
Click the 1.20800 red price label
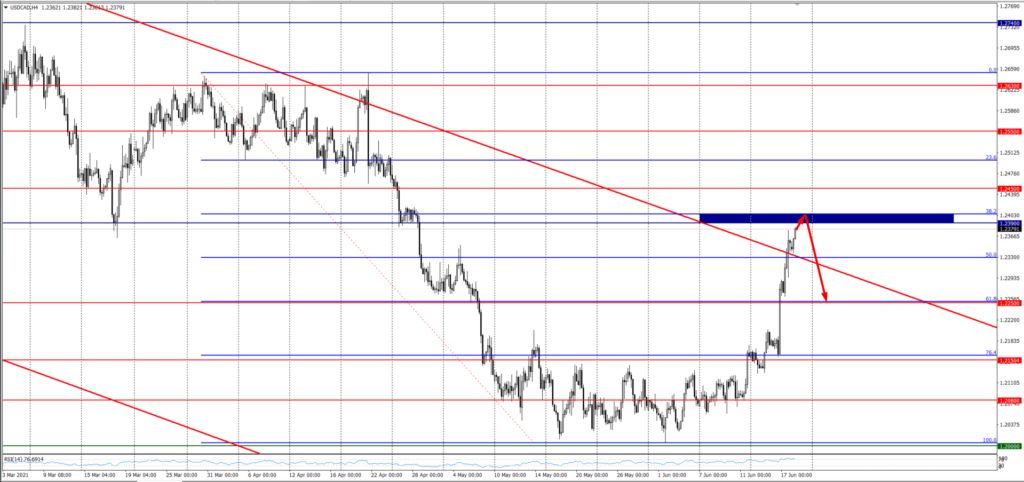tap(1008, 401)
